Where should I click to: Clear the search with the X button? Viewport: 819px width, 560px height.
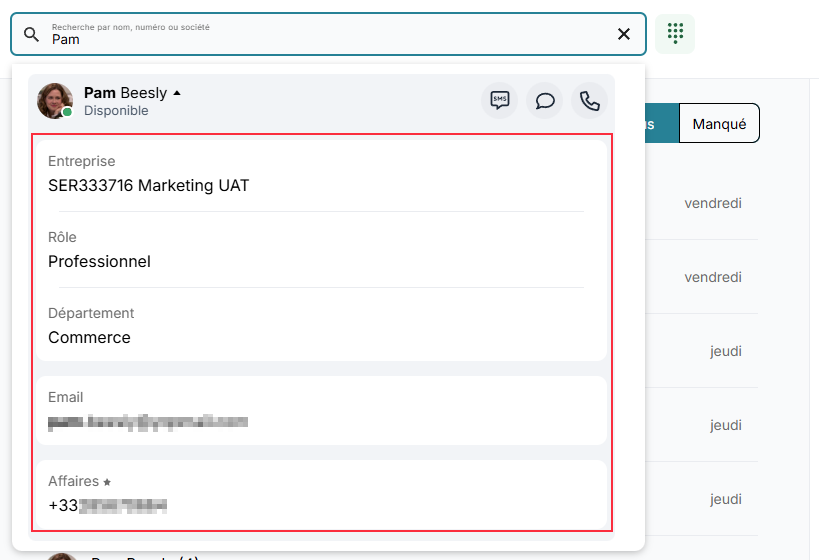coord(624,34)
